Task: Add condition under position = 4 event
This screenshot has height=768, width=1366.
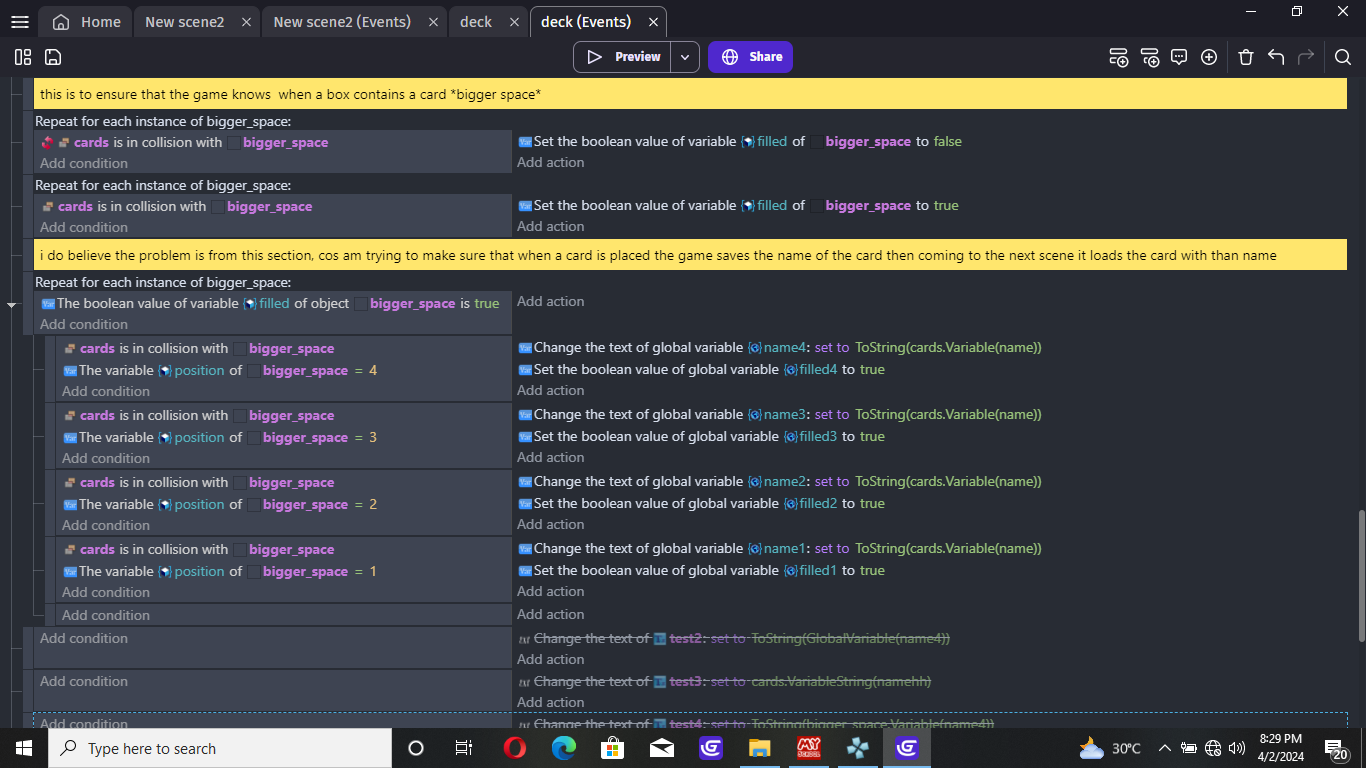Action: click(106, 391)
